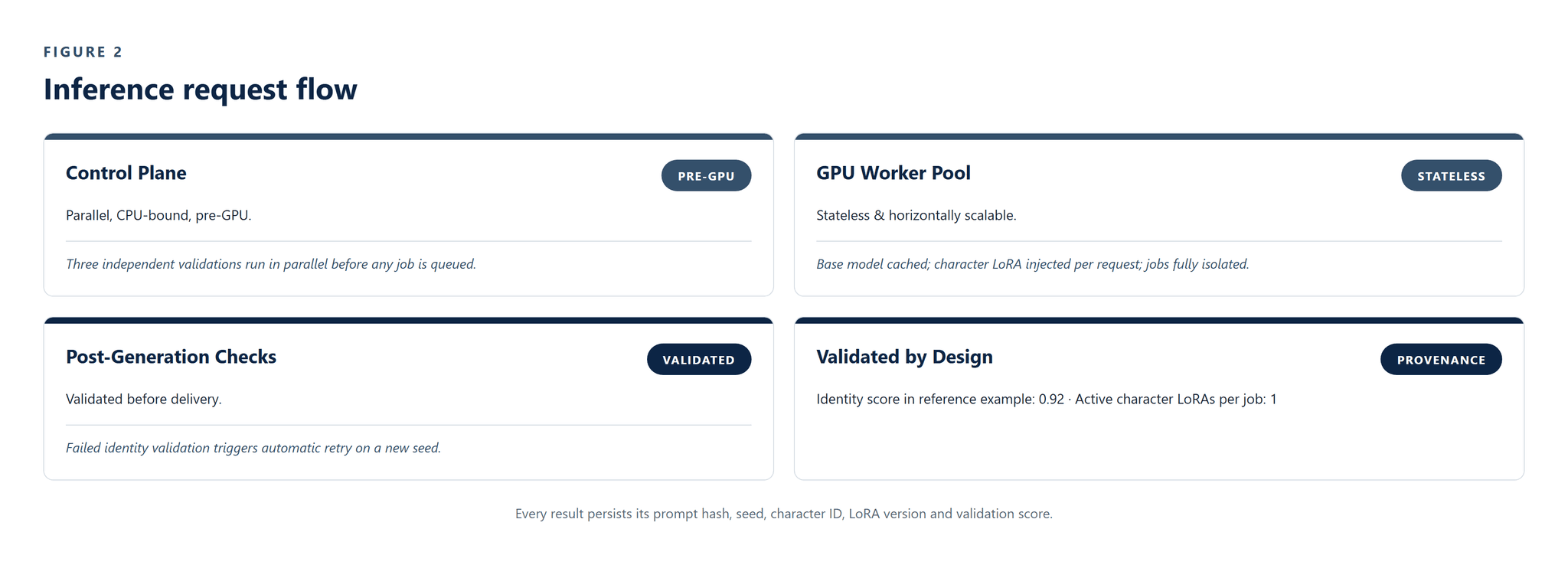The width and height of the screenshot is (1568, 568).
Task: Click the 'Parallel, CPU-bound, pre-GPU.' text
Action: (158, 215)
